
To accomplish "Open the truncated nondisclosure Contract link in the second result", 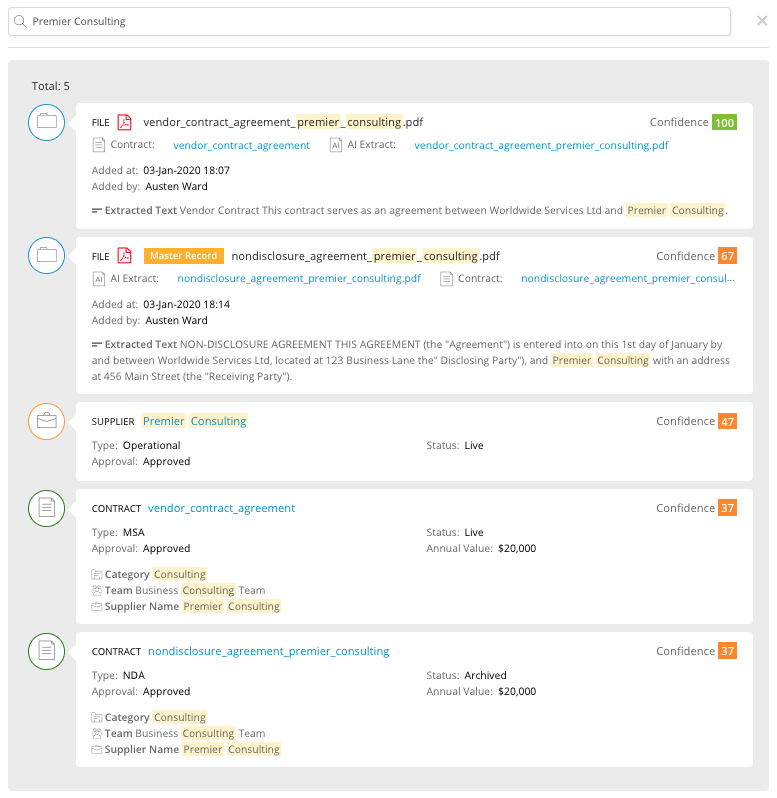I will click(x=627, y=279).
